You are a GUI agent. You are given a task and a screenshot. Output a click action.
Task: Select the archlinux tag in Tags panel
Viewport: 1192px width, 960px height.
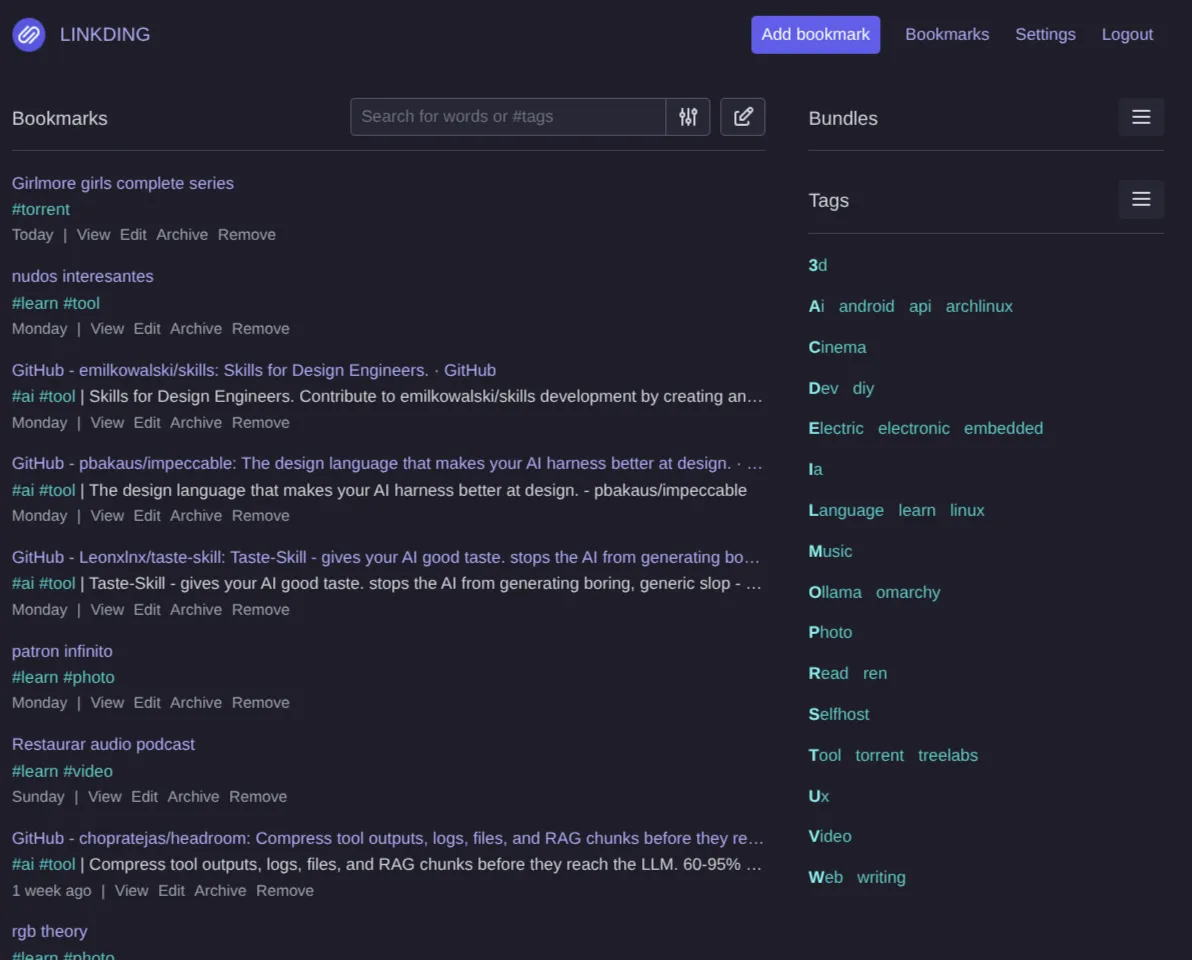pyautogui.click(x=978, y=306)
